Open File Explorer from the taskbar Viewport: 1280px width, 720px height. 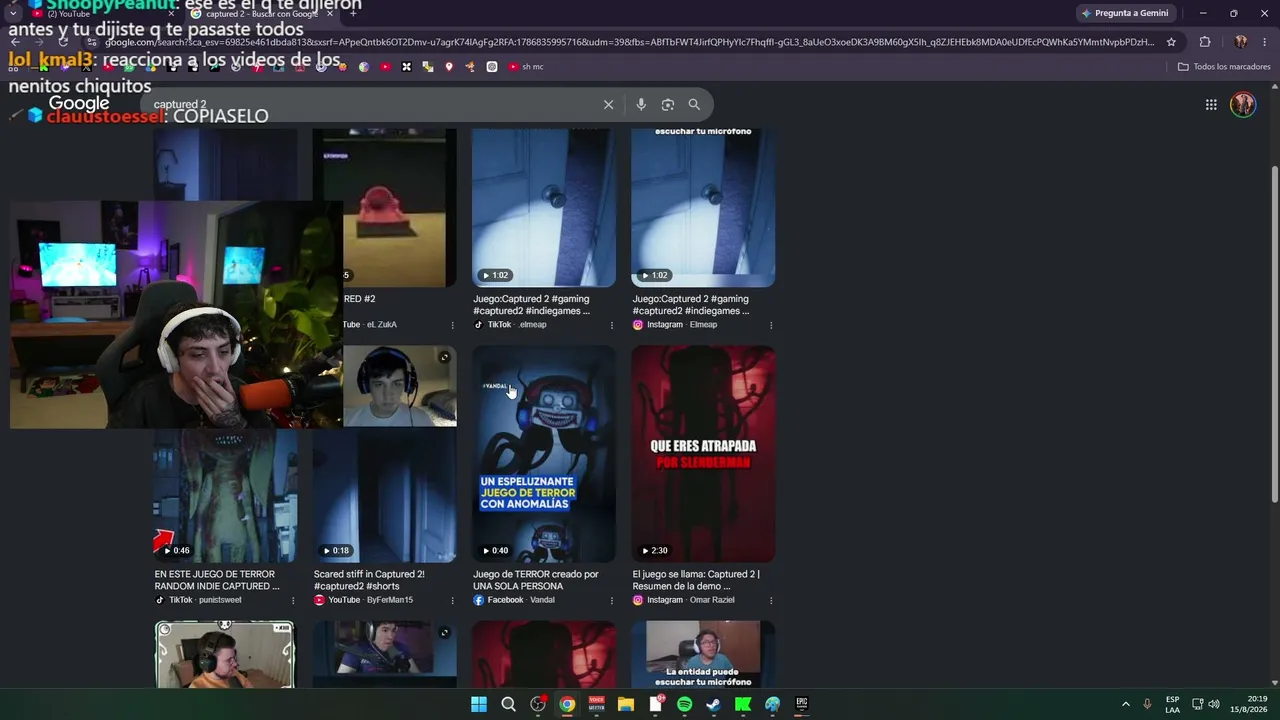point(626,704)
